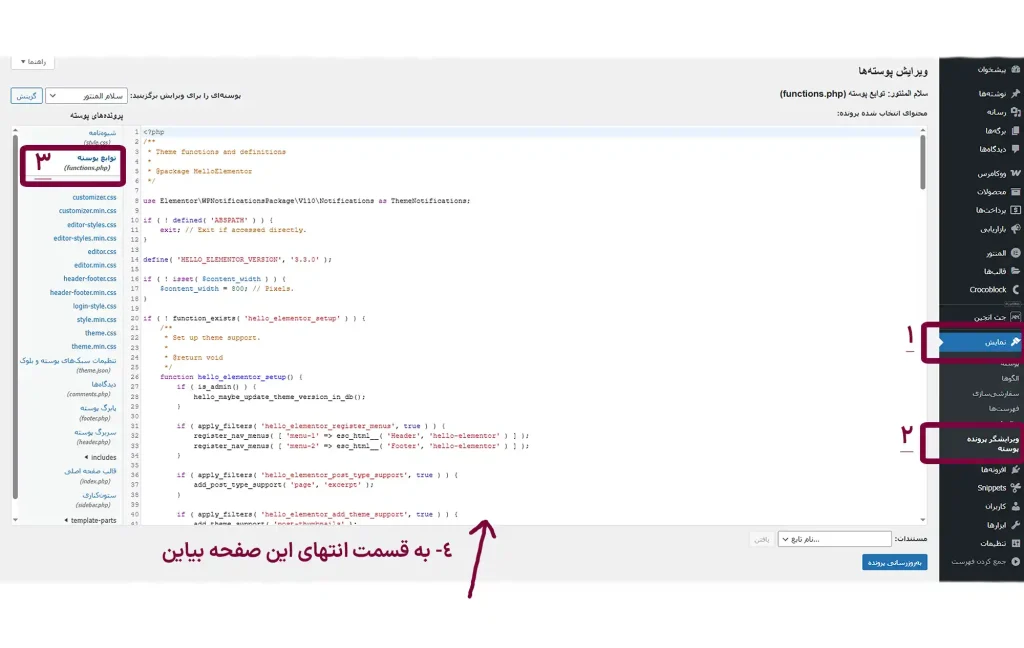The height and width of the screenshot is (648, 1024).
Task: Open the بازاریابی megaphone icon
Action: [x=1016, y=229]
